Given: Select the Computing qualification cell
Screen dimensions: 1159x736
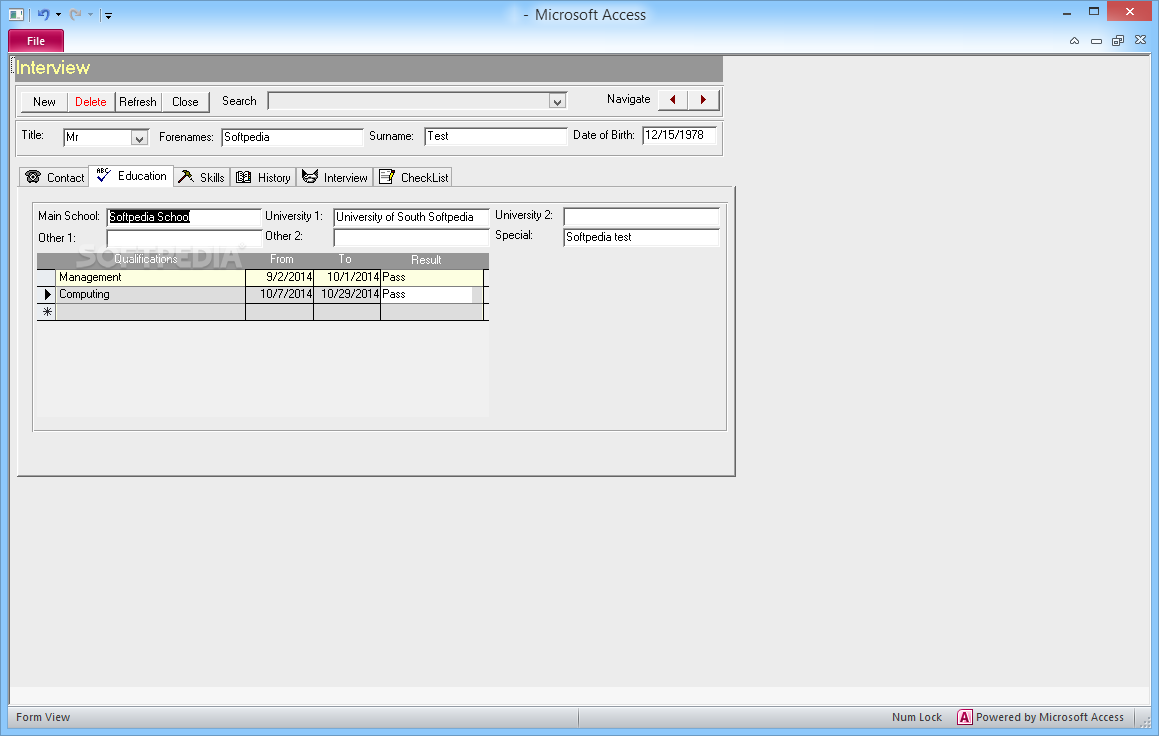Looking at the screenshot, I should [x=151, y=294].
